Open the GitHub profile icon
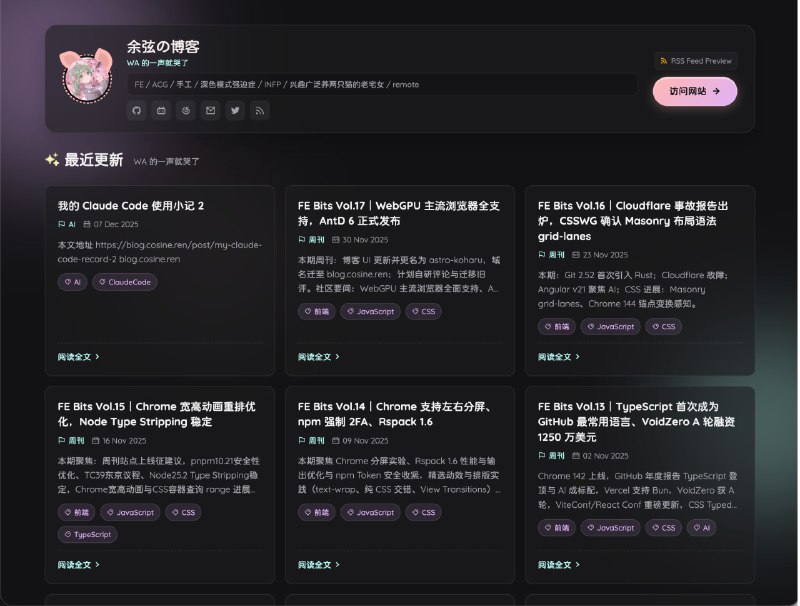Viewport: 800px width, 606px height. click(x=137, y=110)
